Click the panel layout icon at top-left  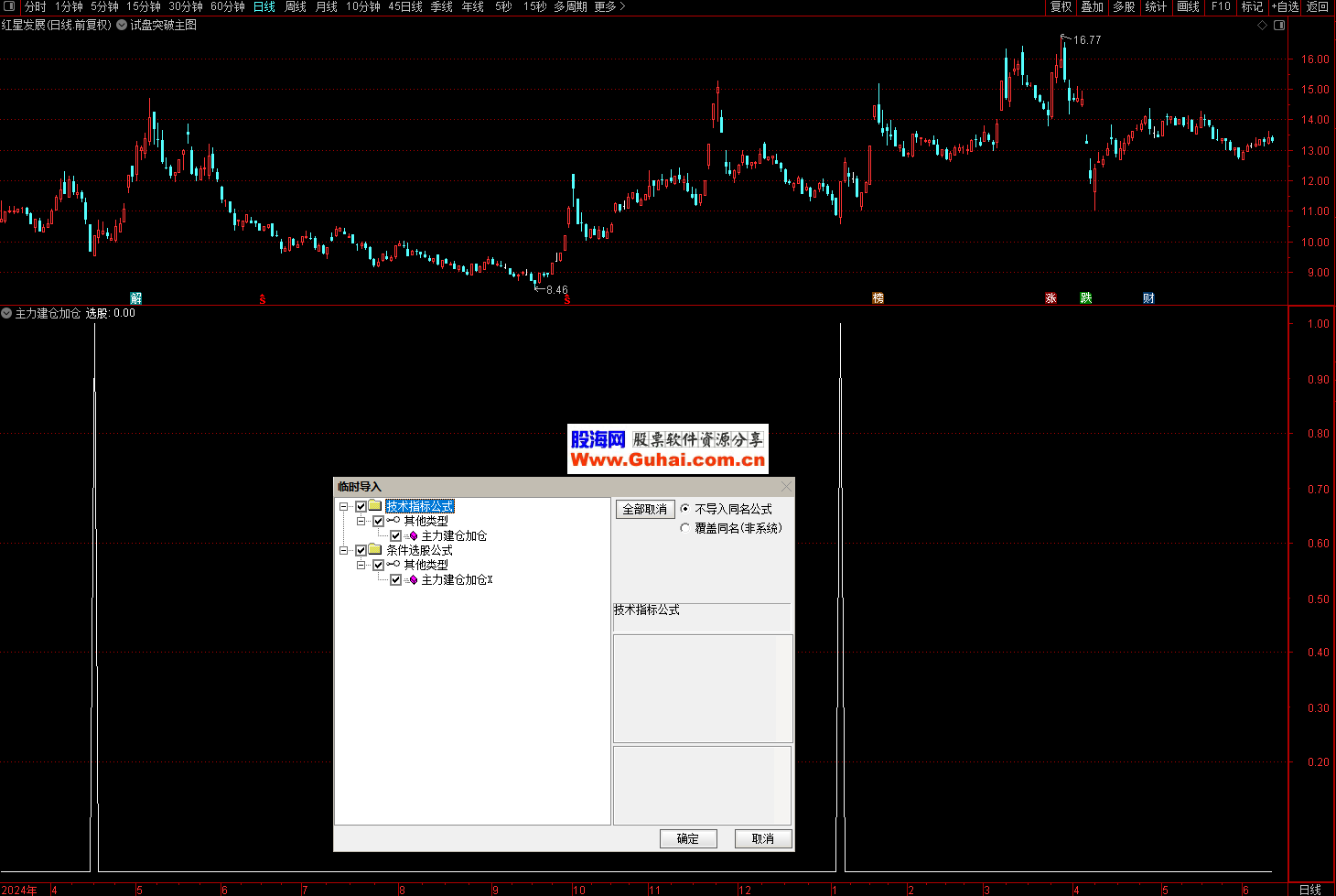point(9,6)
